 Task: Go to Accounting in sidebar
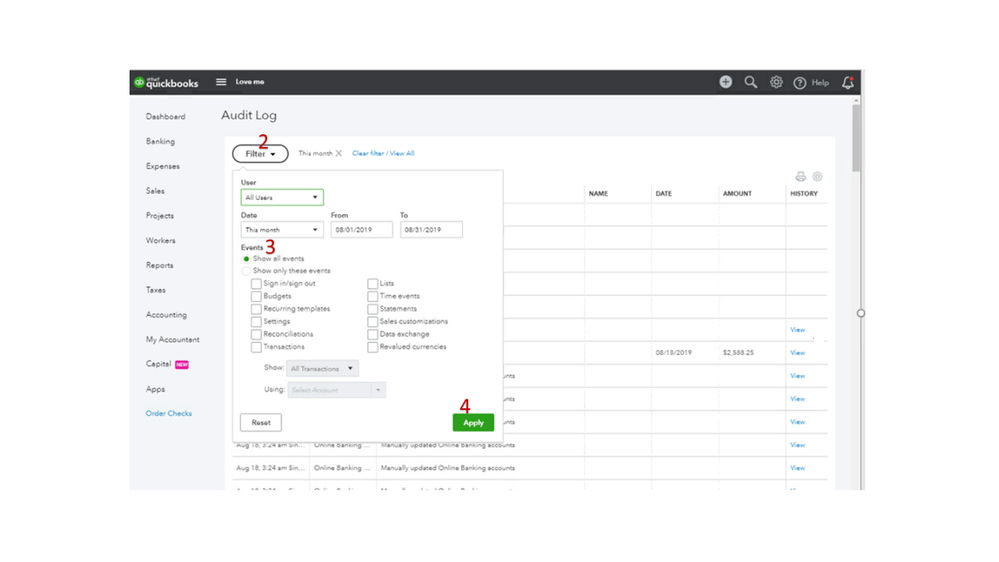(x=166, y=315)
